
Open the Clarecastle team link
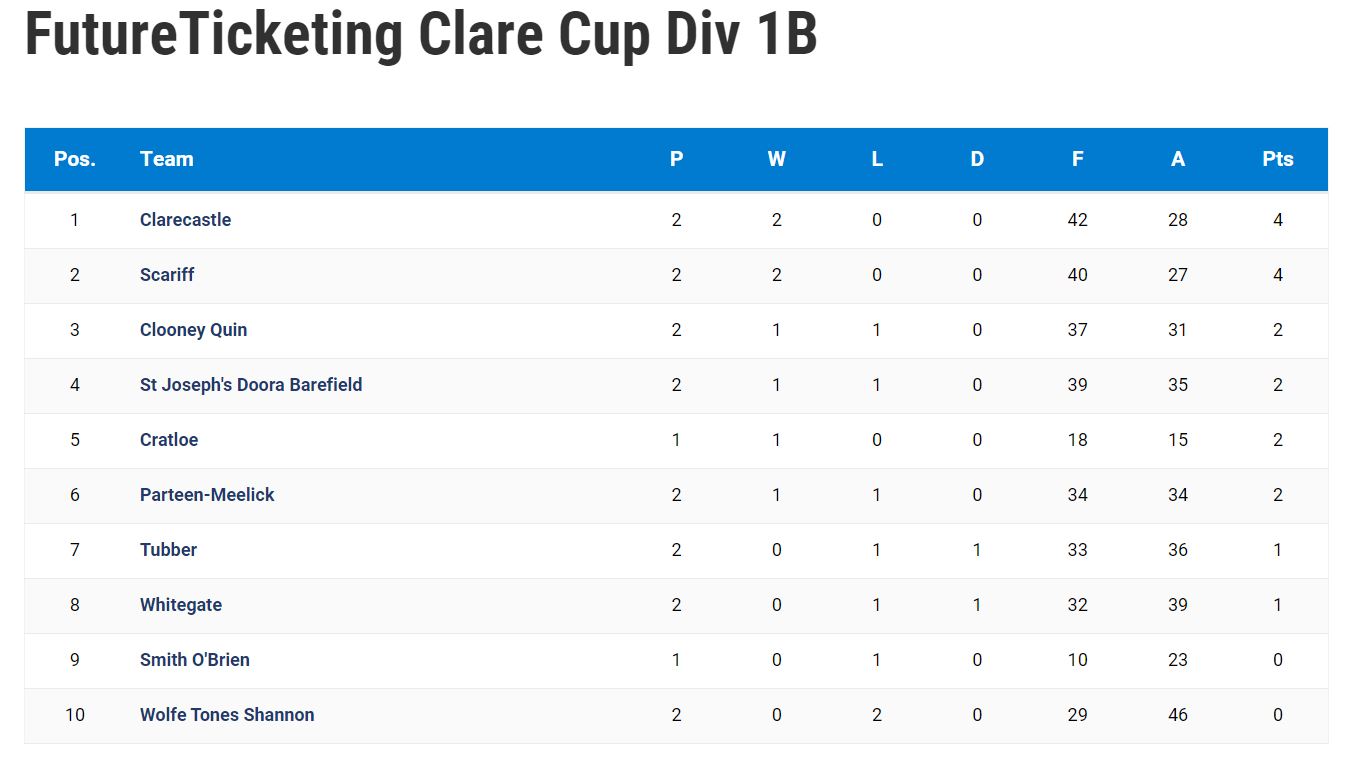[185, 220]
